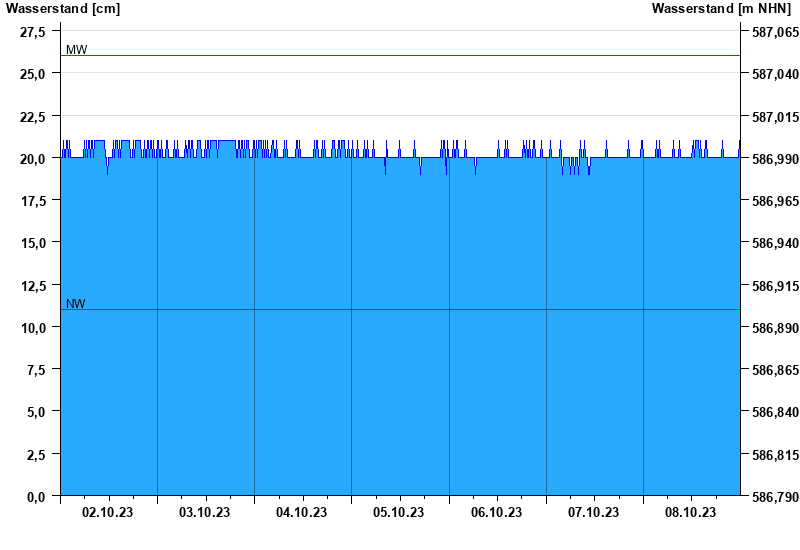Select the 04.10.23 date label

click(x=302, y=513)
